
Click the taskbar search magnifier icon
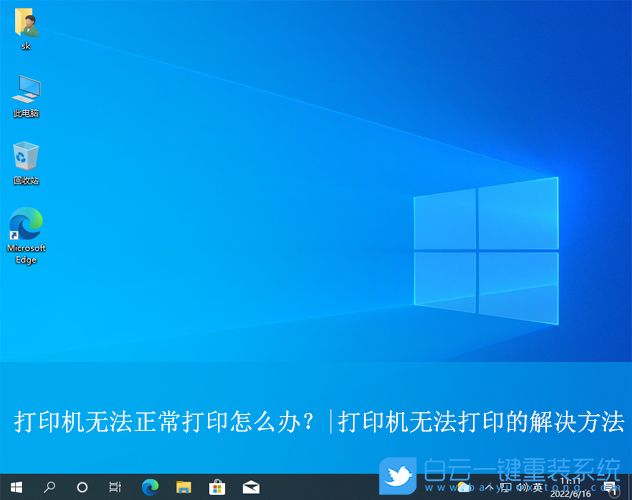click(x=49, y=487)
